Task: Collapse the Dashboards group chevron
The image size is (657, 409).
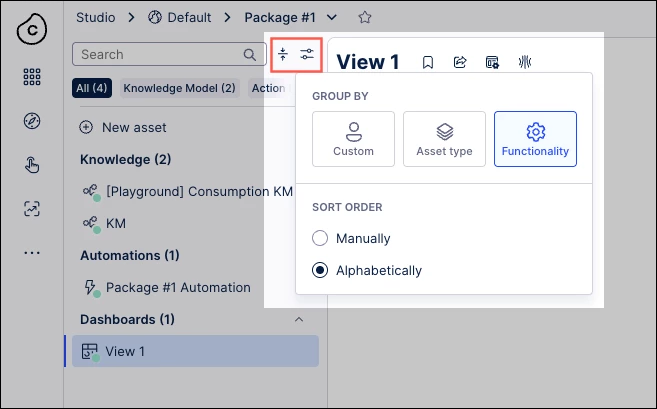Action: [x=299, y=320]
